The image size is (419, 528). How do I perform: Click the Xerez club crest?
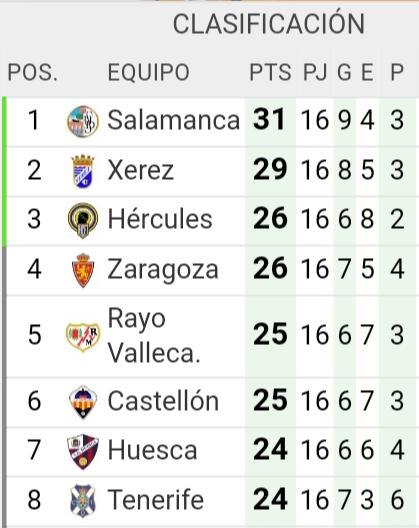(x=83, y=171)
